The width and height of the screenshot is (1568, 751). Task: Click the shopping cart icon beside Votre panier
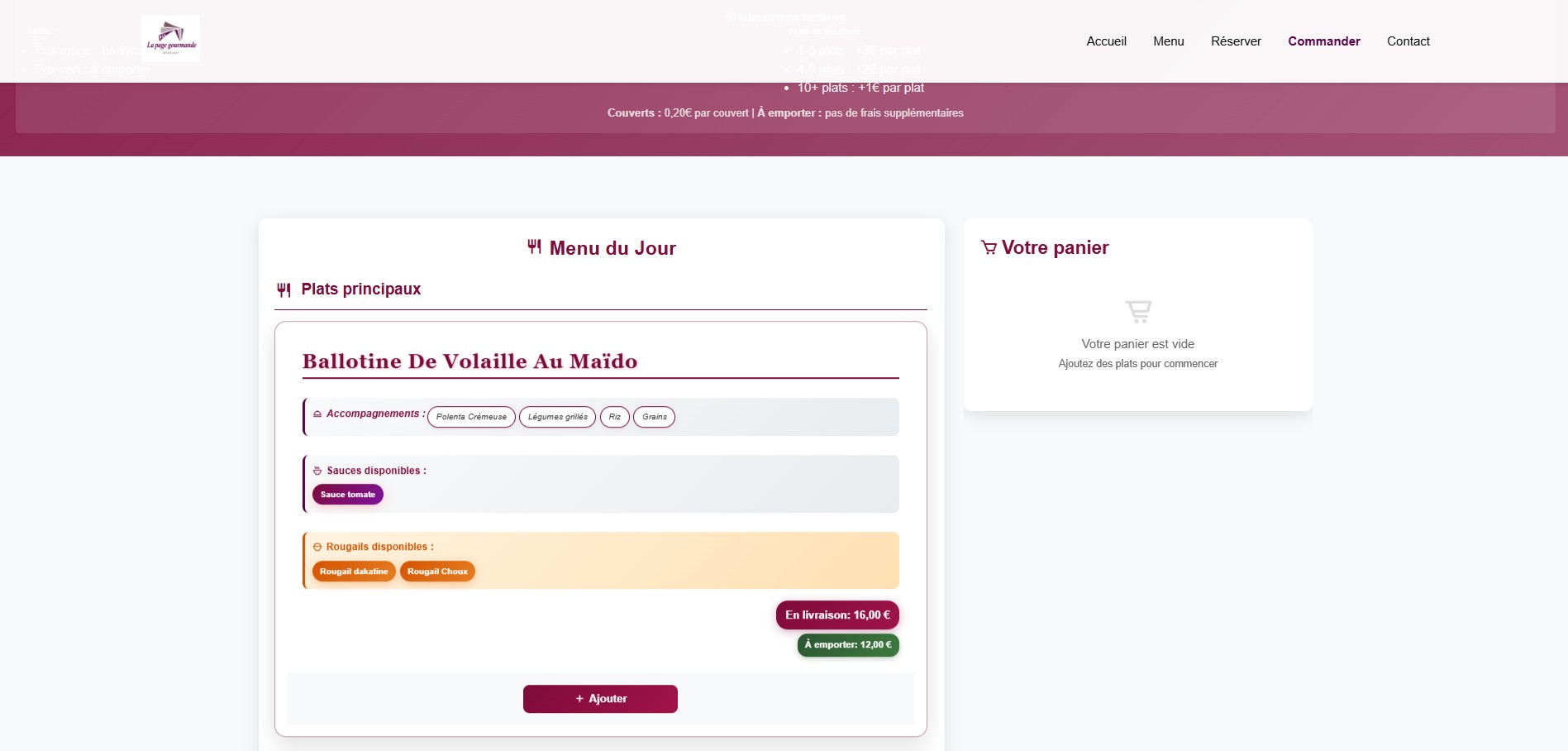(x=989, y=247)
